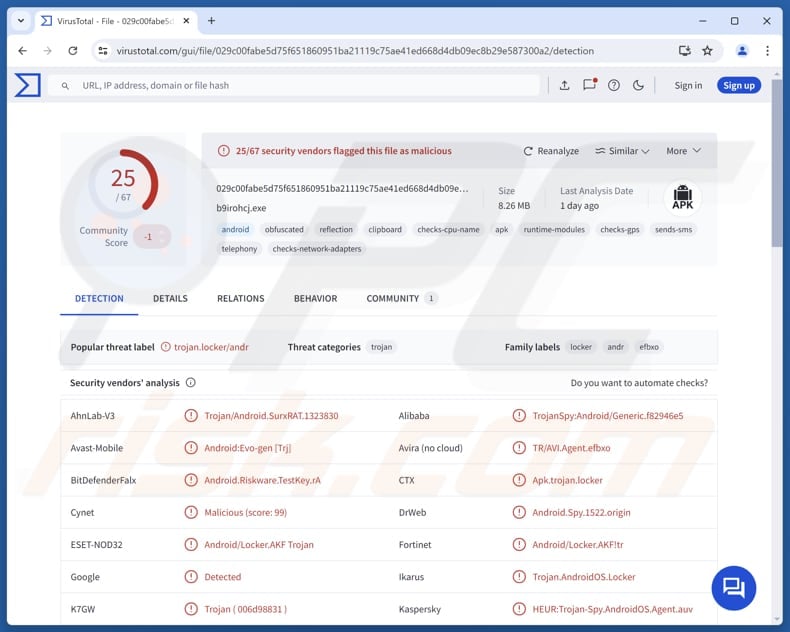Switch to the BEHAVIOR tab
Screen dimensions: 790x632
pos(316,298)
